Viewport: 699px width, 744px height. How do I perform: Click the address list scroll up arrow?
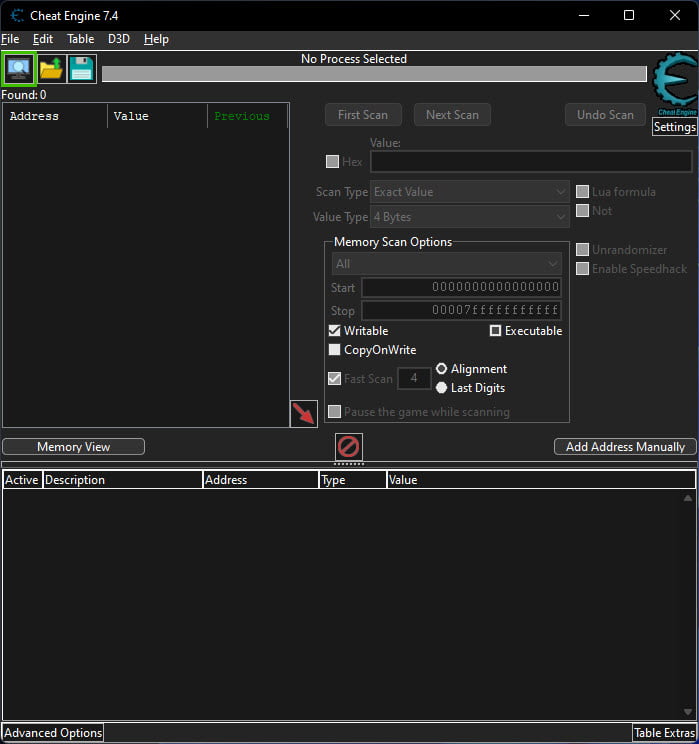coord(688,498)
